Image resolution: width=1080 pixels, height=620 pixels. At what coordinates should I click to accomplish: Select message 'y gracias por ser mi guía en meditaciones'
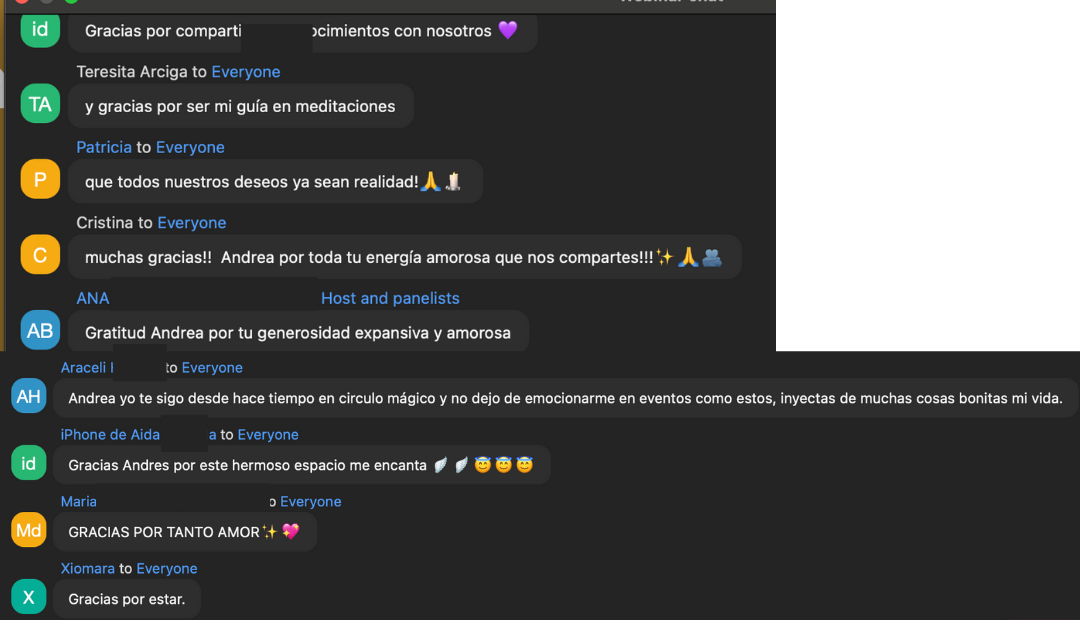(240, 106)
